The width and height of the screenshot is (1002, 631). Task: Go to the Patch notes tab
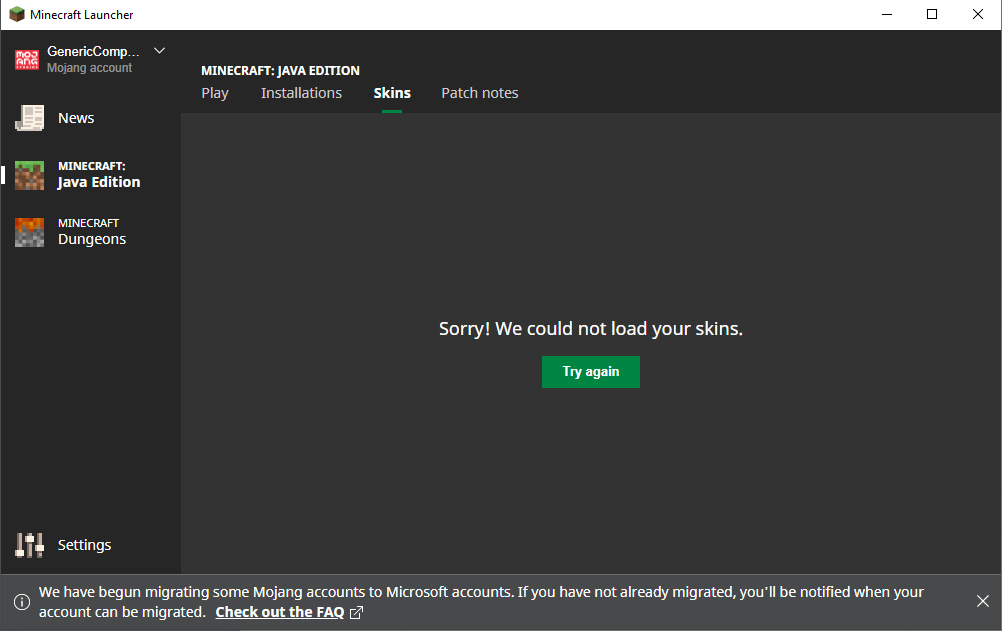(480, 93)
